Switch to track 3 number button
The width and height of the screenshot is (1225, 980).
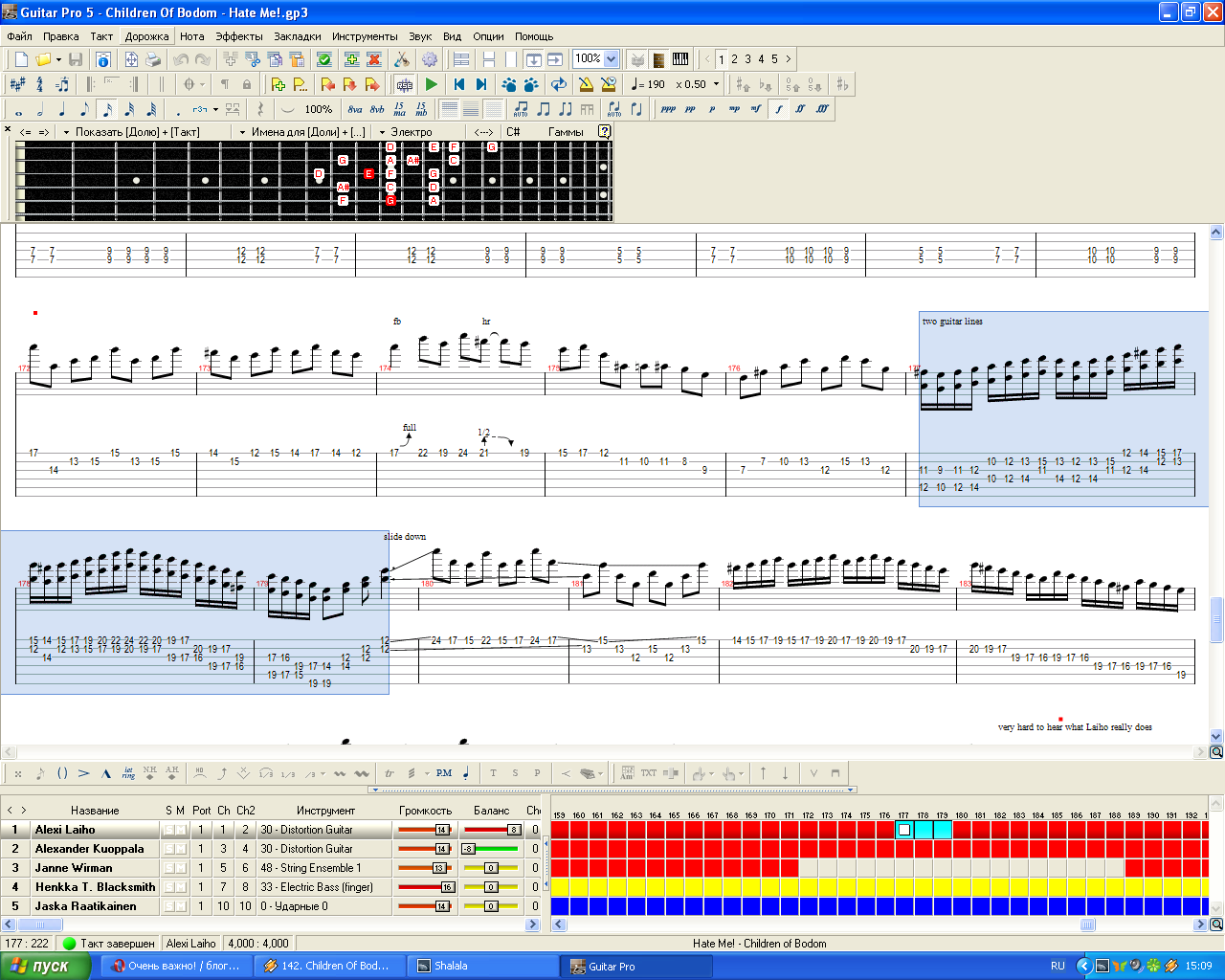(748, 59)
